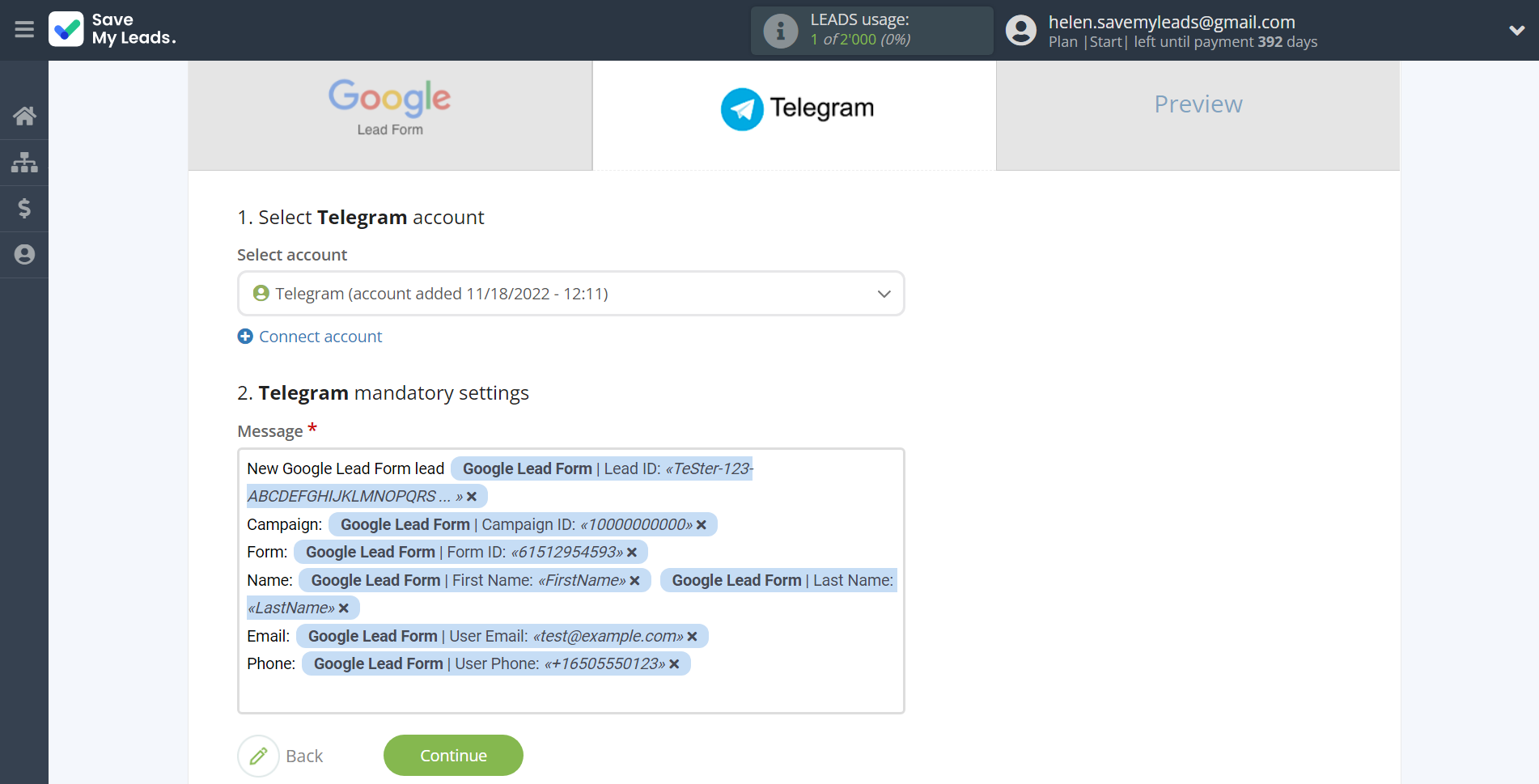Click empty line in Message field
1539x784 pixels.
[570, 693]
